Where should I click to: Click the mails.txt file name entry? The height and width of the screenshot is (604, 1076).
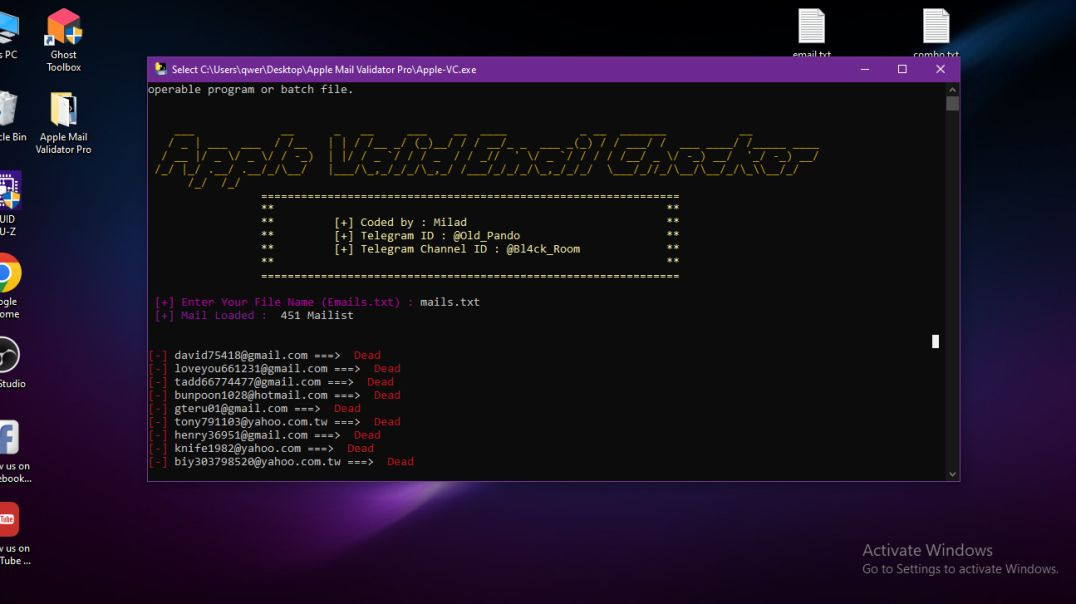[x=449, y=302]
